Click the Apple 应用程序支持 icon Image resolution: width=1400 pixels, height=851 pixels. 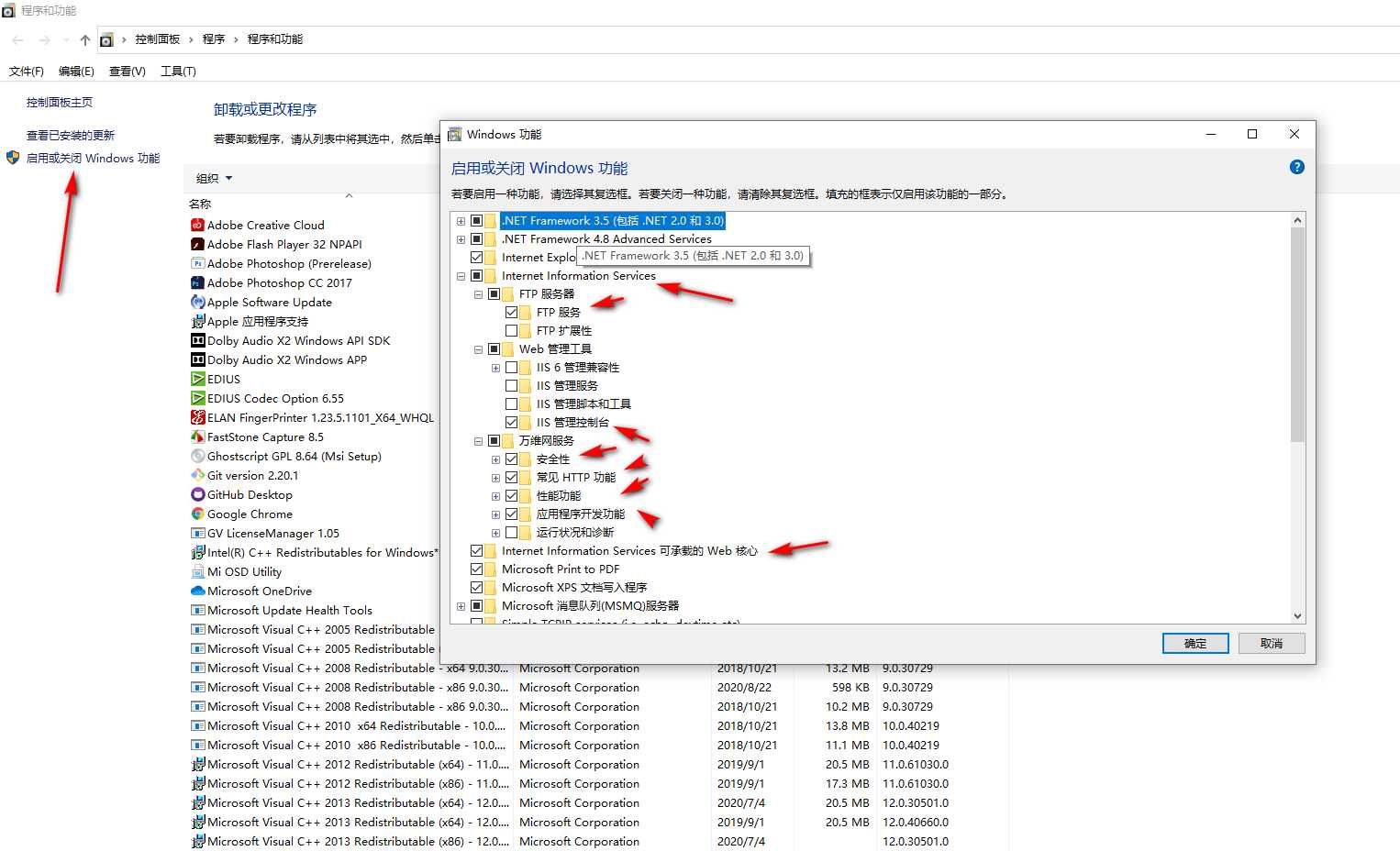click(x=197, y=321)
